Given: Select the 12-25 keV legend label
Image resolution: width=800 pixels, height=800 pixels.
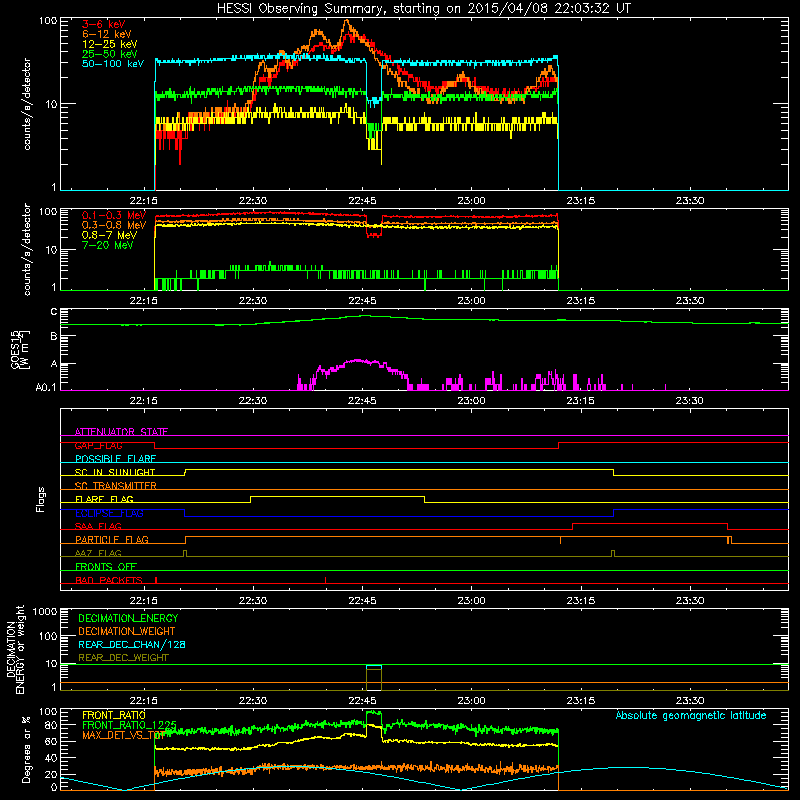Looking at the screenshot, I should (109, 44).
